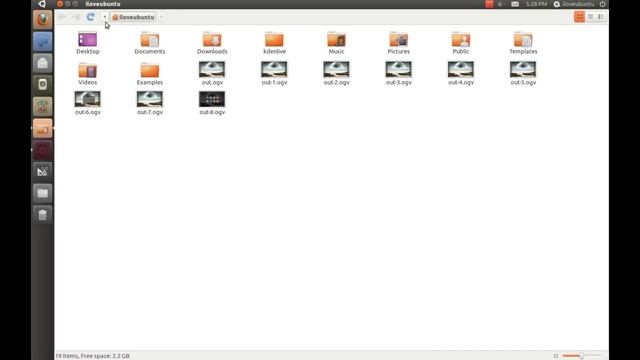Open the workspace switcher launcher icon

(42, 193)
